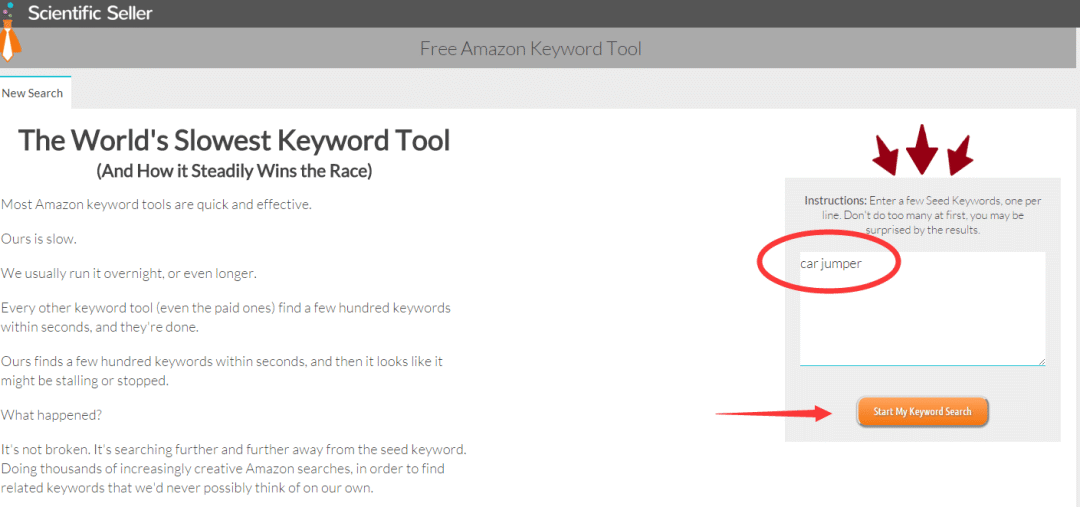Click the right red downward arrow

click(x=960, y=155)
